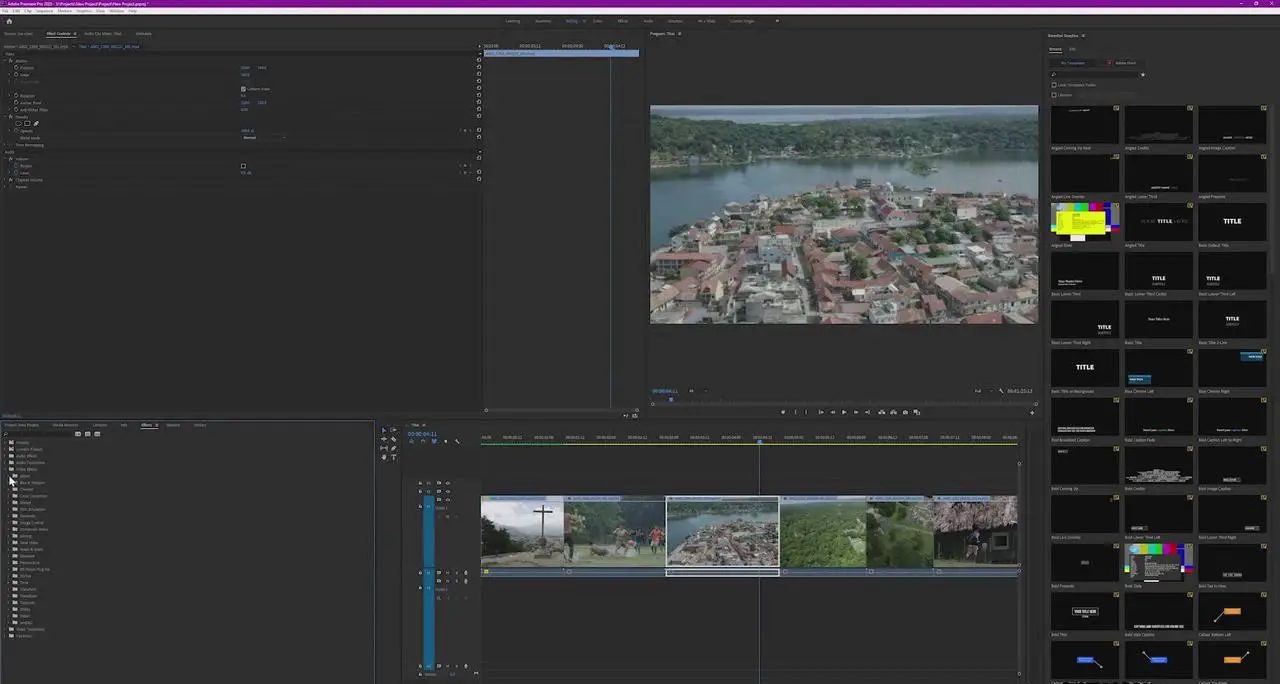This screenshot has width=1280, height=684.
Task: Open the Sequence menu in the menu bar
Action: pyautogui.click(x=44, y=11)
